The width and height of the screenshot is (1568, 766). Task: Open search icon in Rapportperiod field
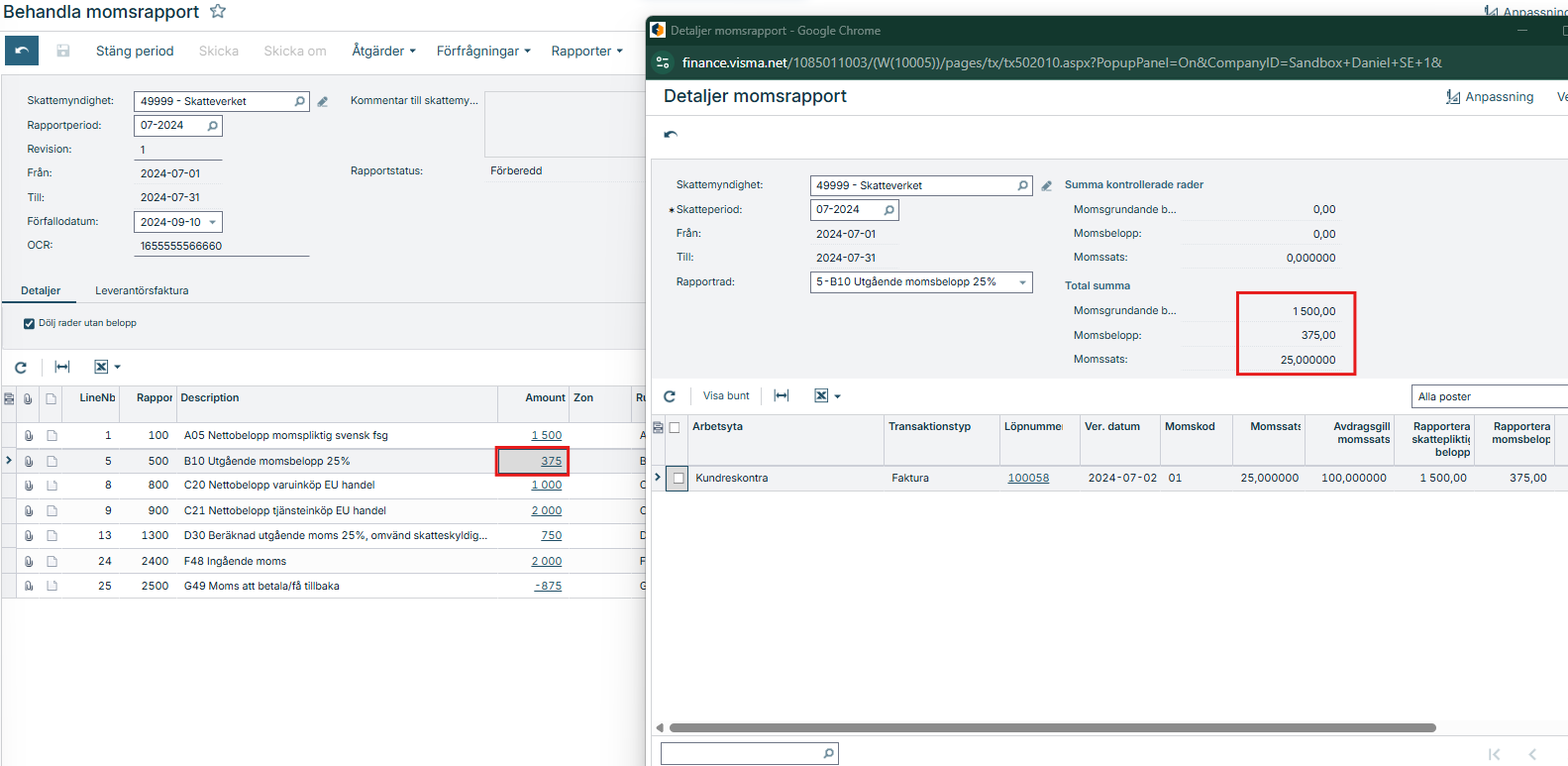pos(212,126)
